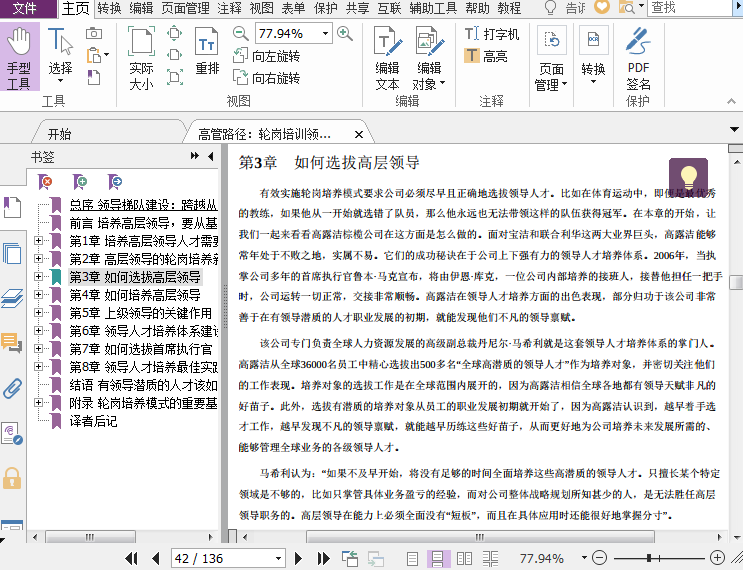The image size is (743, 570).
Task: Expand all bookmarks double-arrow icon
Action: pyautogui.click(x=194, y=156)
